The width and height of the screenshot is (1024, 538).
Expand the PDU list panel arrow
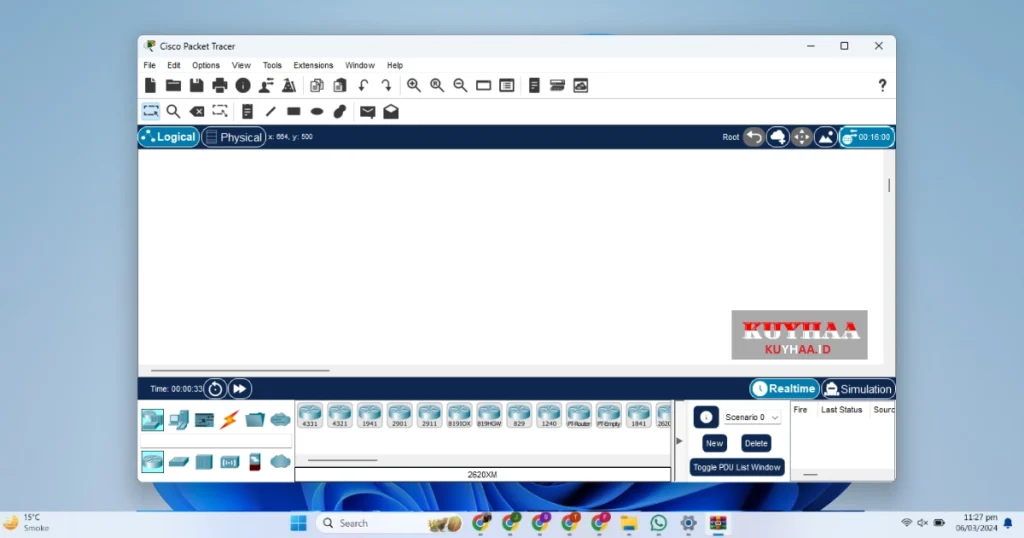(679, 441)
